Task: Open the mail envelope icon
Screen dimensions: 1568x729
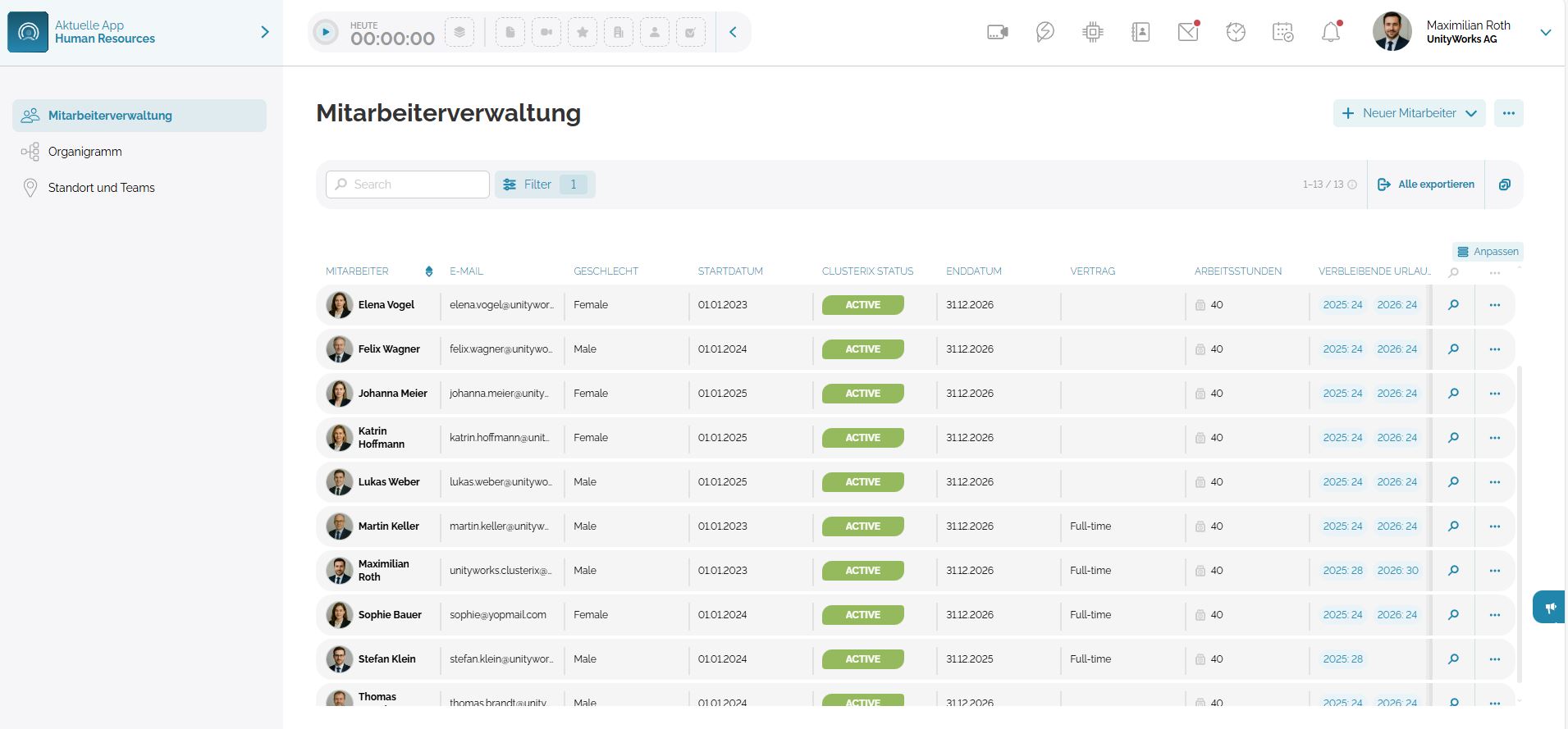Action: [x=1188, y=33]
